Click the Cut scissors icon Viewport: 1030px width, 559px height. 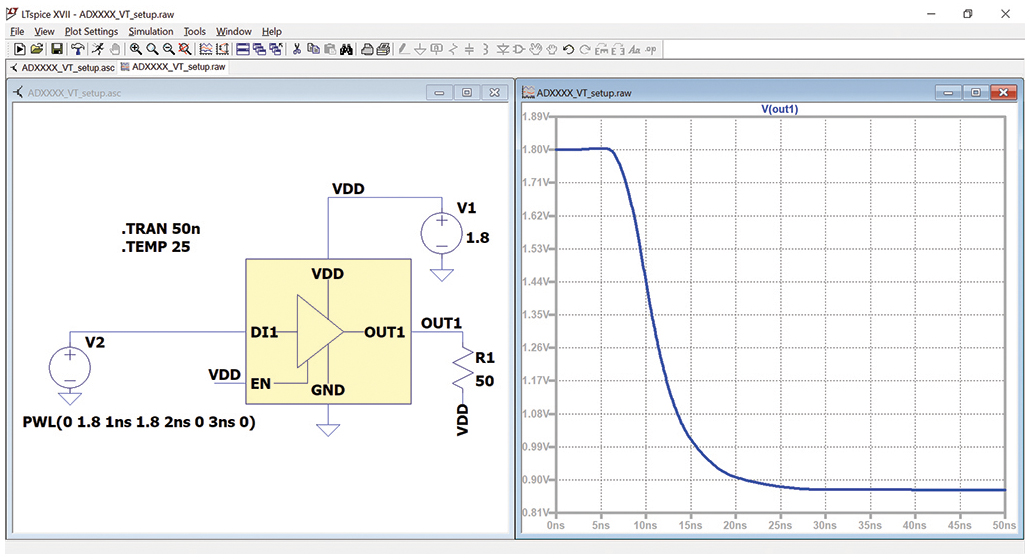(297, 49)
